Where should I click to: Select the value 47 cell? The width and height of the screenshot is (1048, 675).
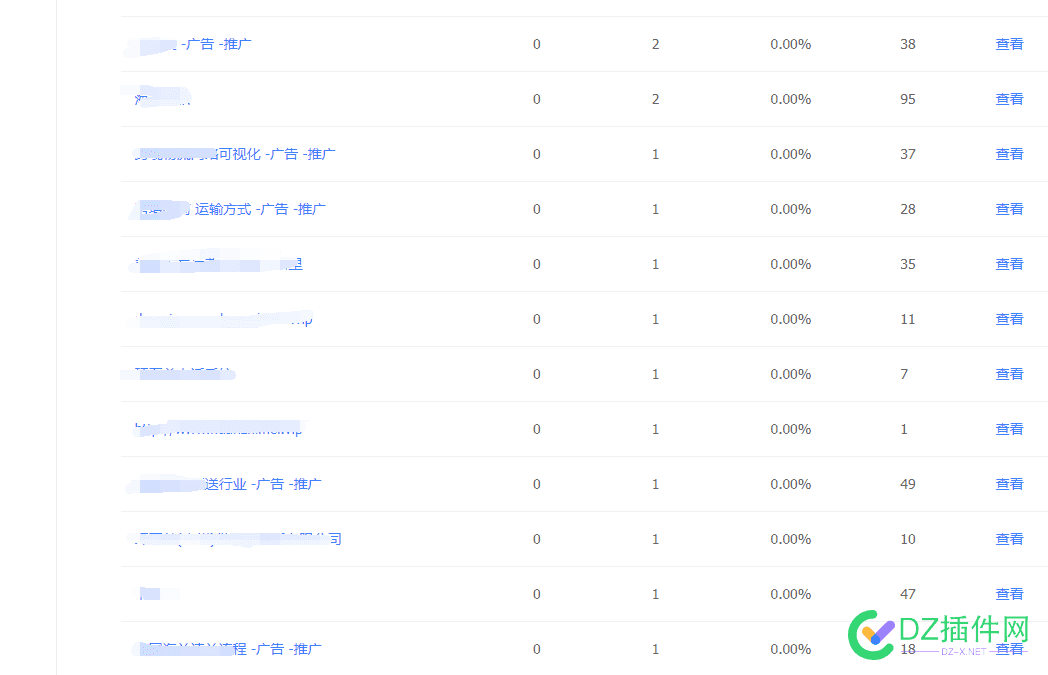coord(908,594)
